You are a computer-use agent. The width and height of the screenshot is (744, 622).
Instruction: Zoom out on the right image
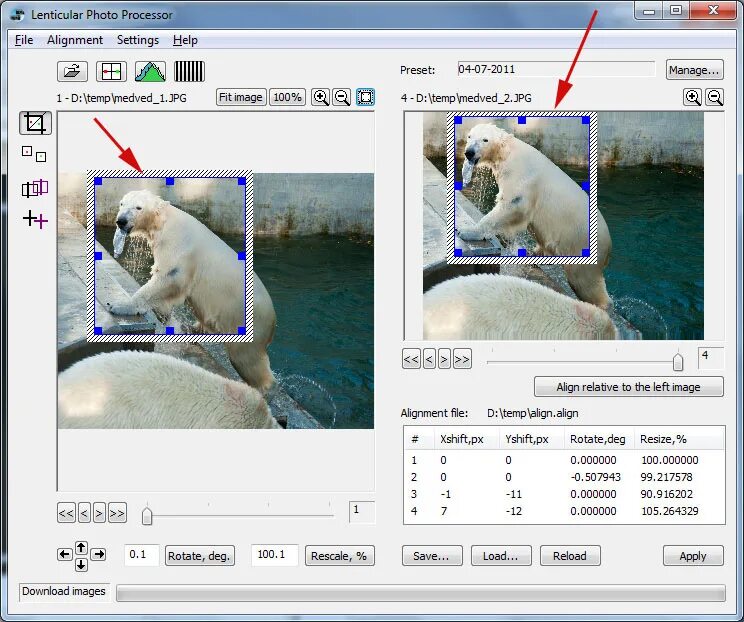click(x=715, y=97)
